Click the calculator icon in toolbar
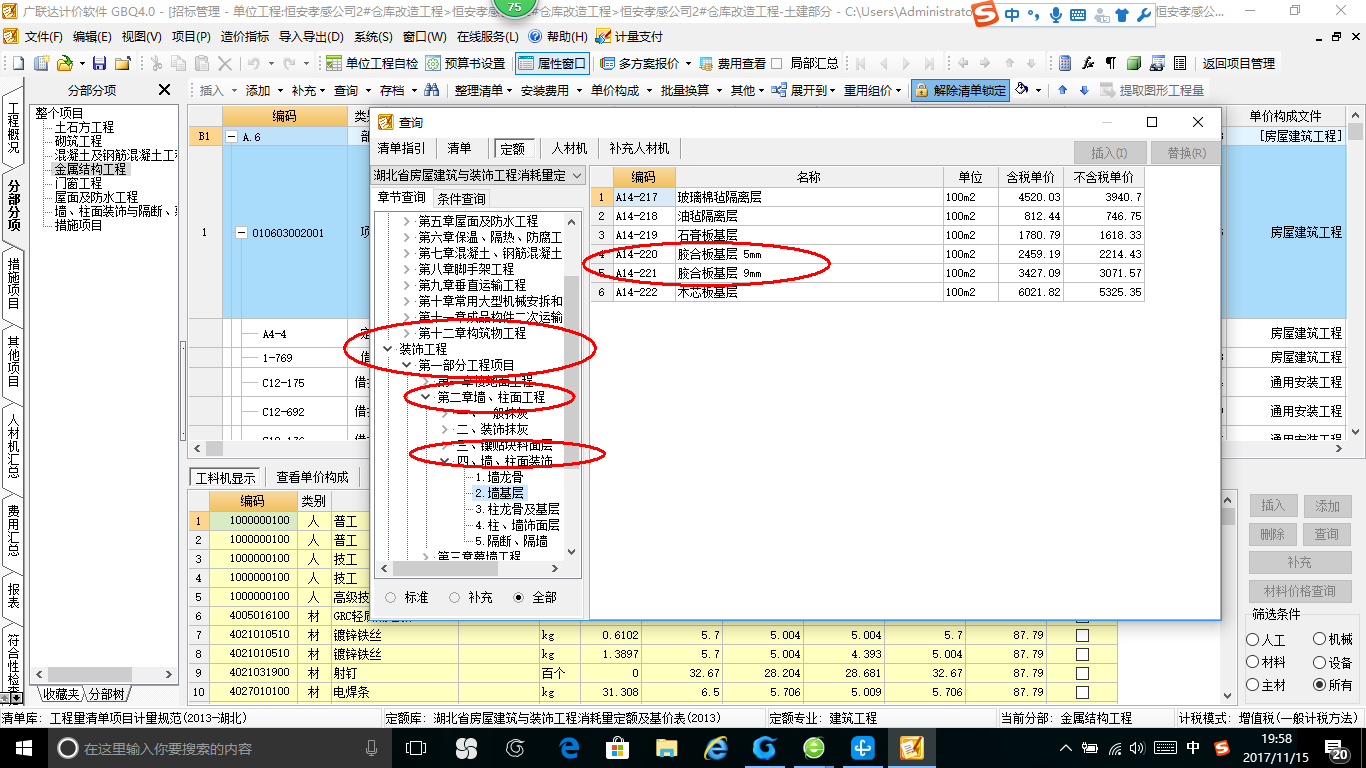Viewport: 1366px width, 768px height. coord(1066,63)
